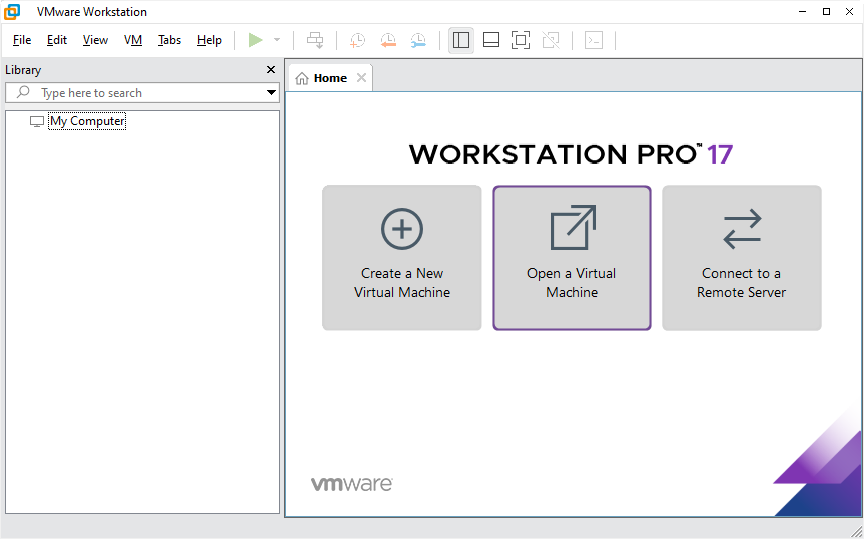Open the Help menu
864x539 pixels.
coord(209,40)
